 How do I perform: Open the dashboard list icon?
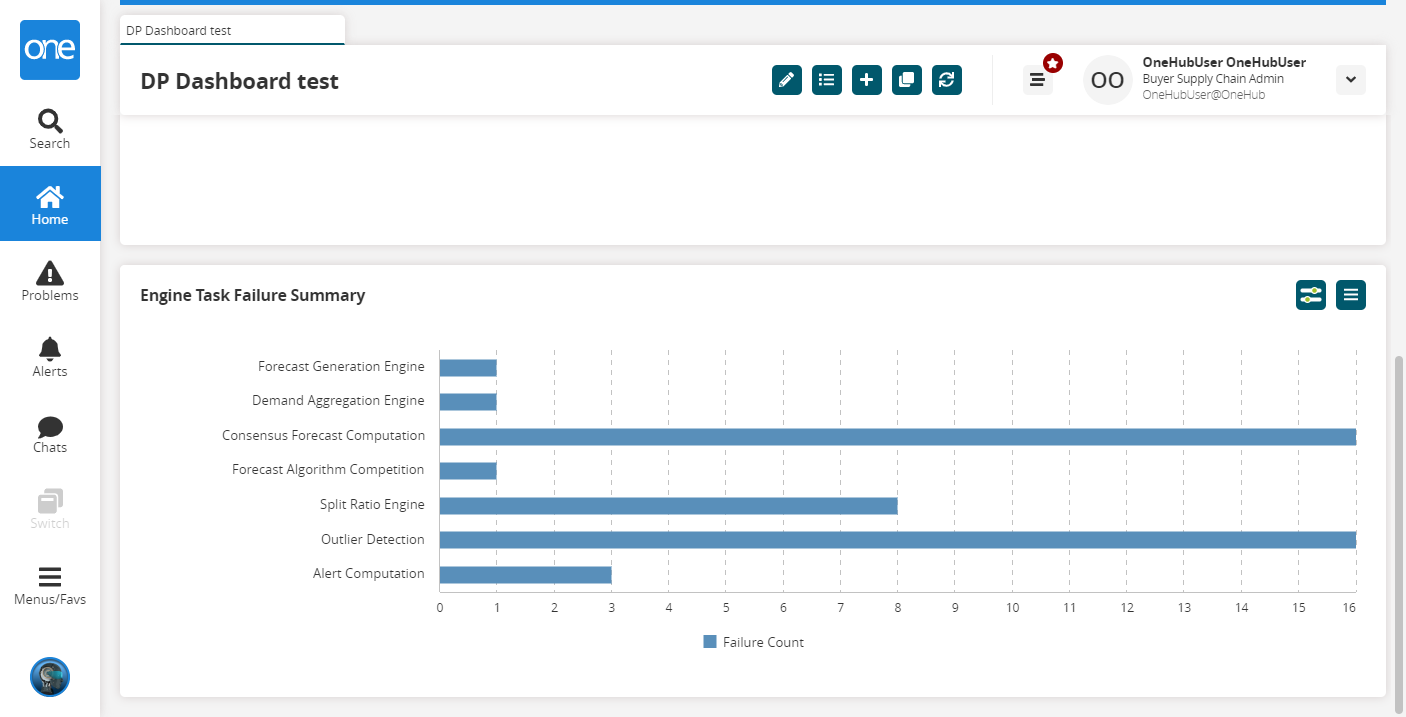tap(827, 80)
